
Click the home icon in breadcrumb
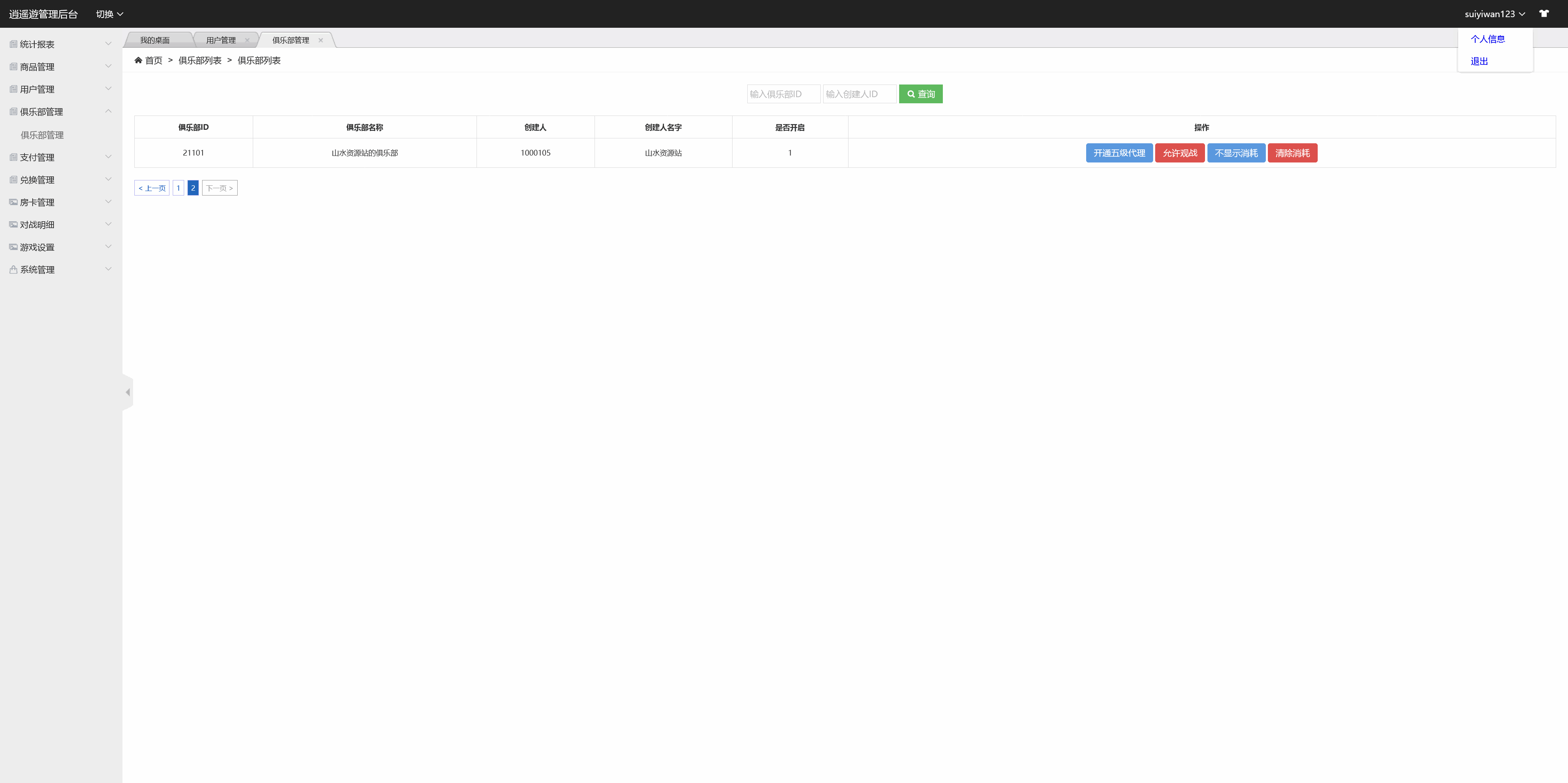pos(138,60)
